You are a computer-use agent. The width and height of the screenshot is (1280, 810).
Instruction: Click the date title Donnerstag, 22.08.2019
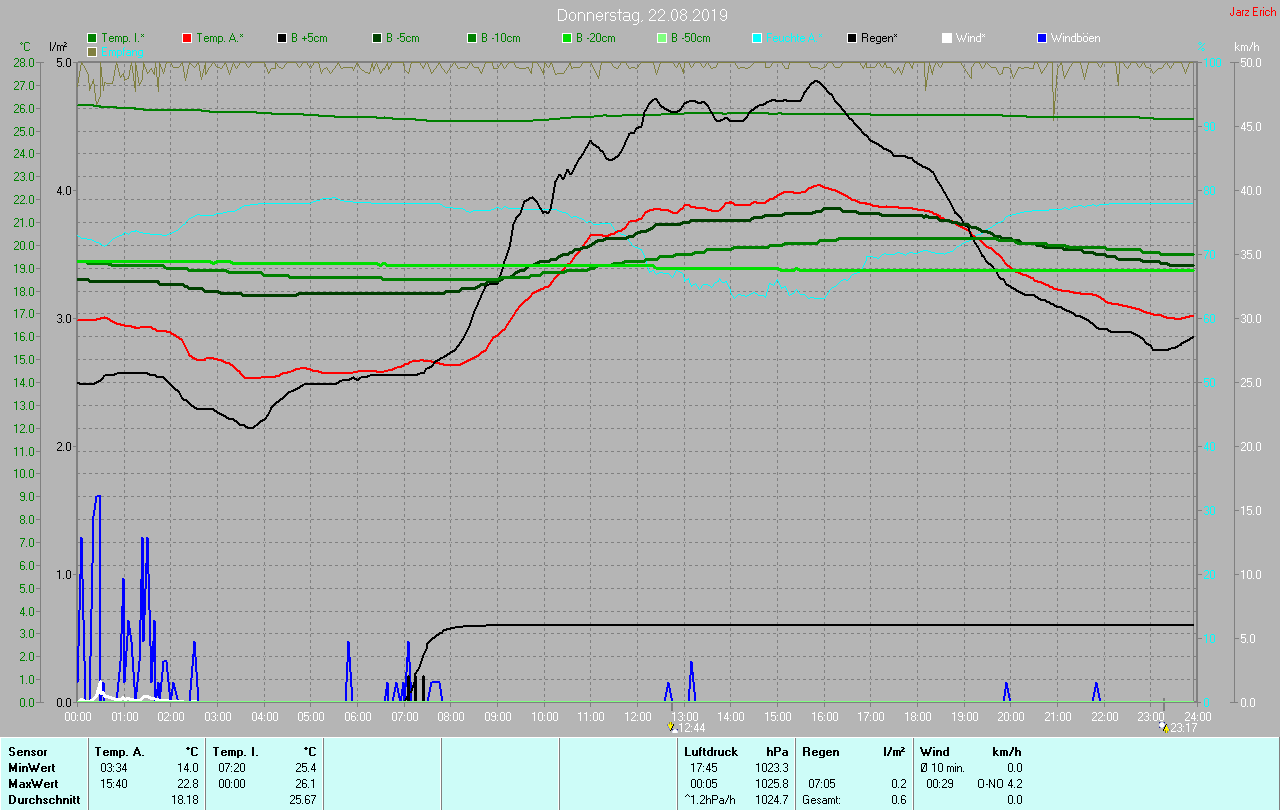[x=642, y=15]
